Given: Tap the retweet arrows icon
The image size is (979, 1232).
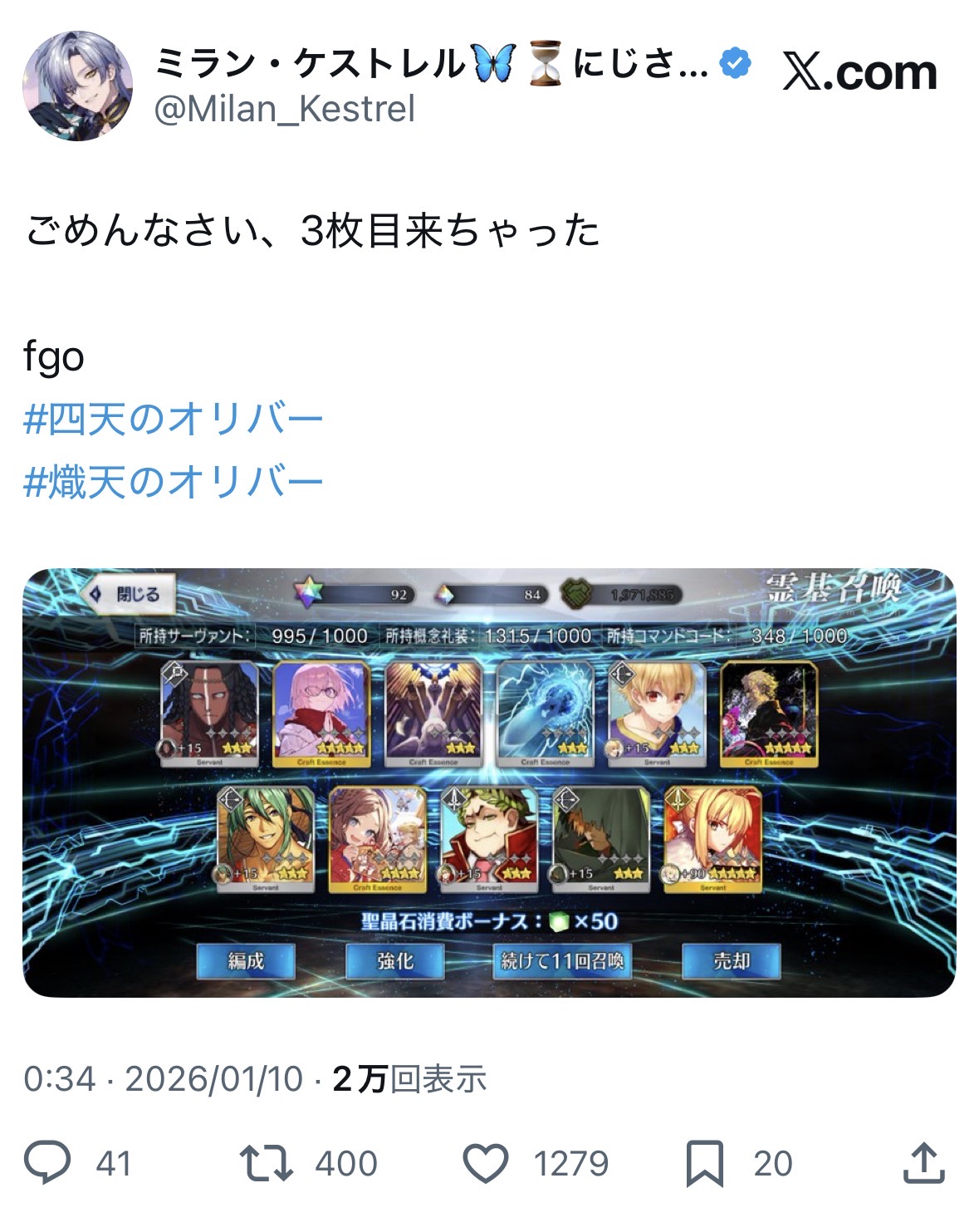Looking at the screenshot, I should point(266,1163).
